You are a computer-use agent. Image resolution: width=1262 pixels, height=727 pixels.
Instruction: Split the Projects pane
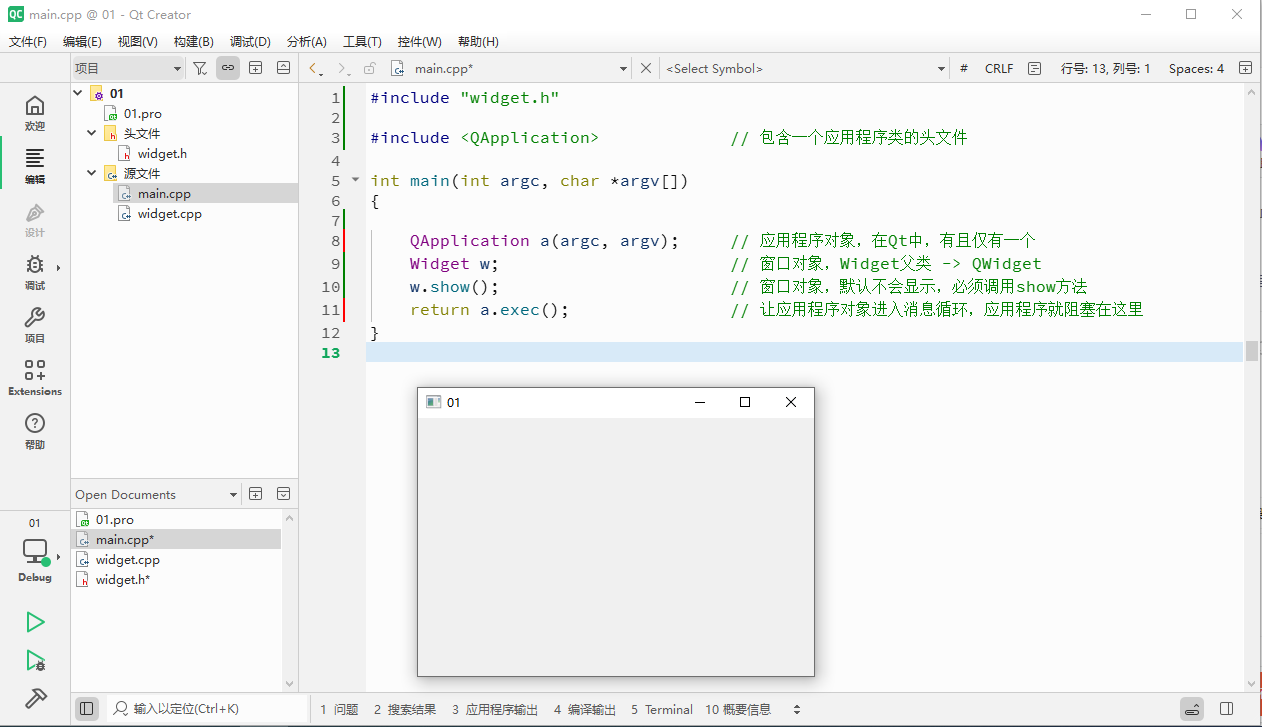(x=256, y=68)
